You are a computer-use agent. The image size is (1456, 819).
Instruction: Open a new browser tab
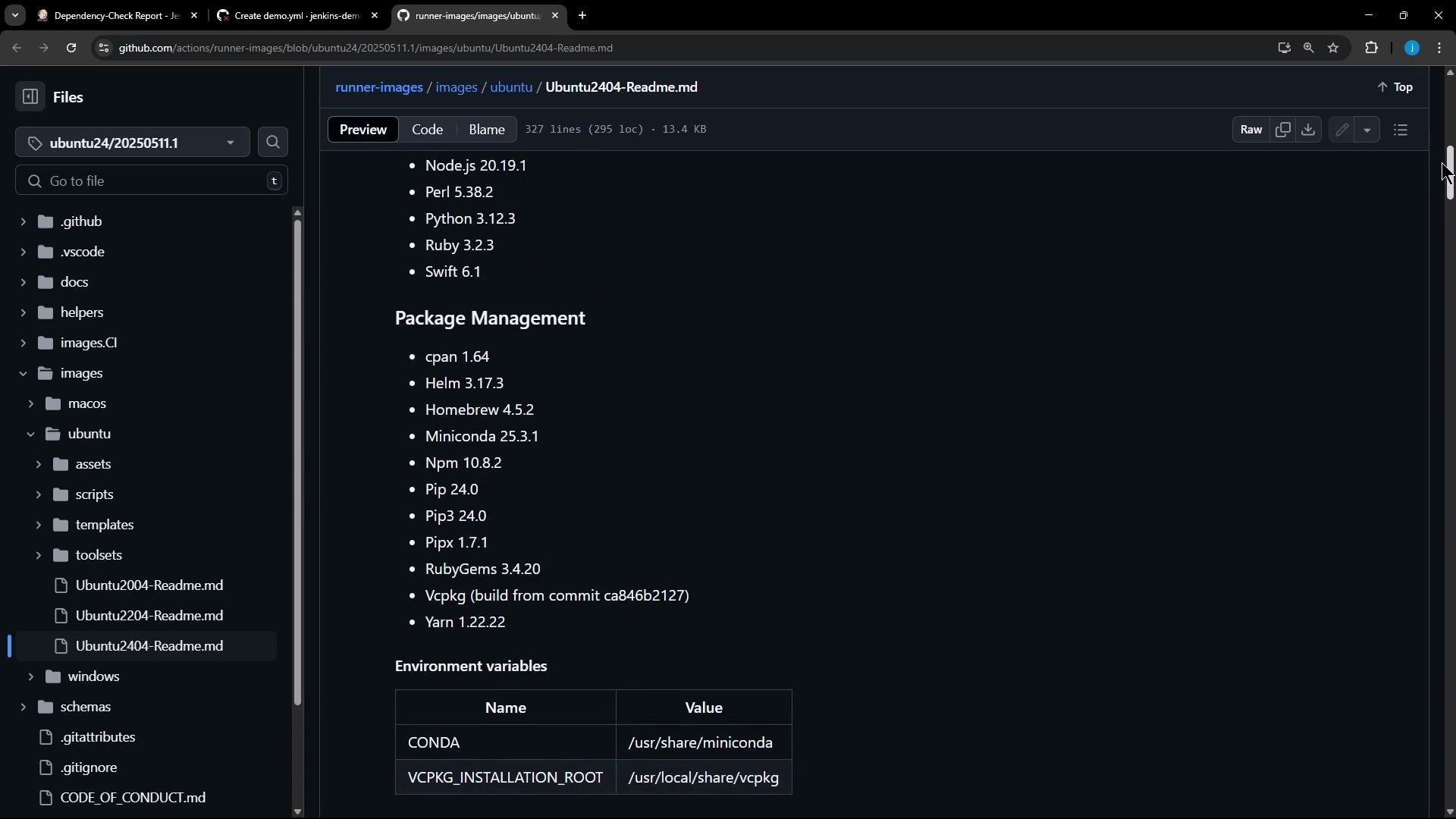point(582,15)
